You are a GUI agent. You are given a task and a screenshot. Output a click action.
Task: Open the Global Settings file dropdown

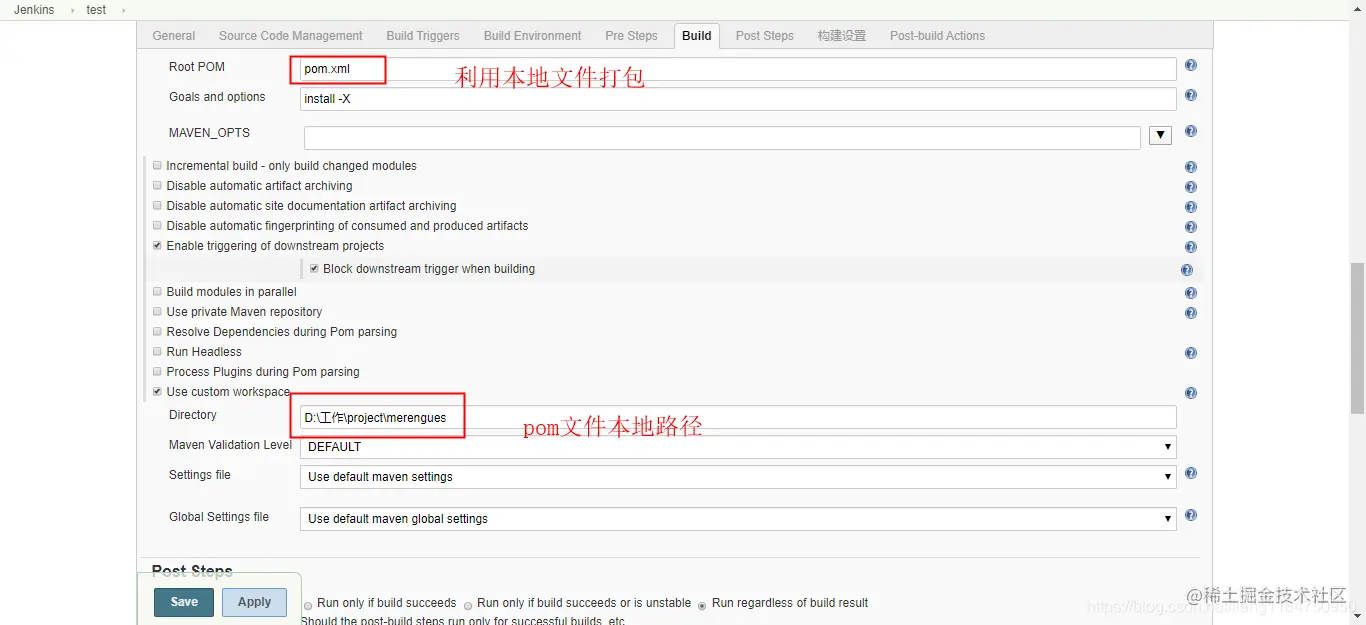(738, 519)
